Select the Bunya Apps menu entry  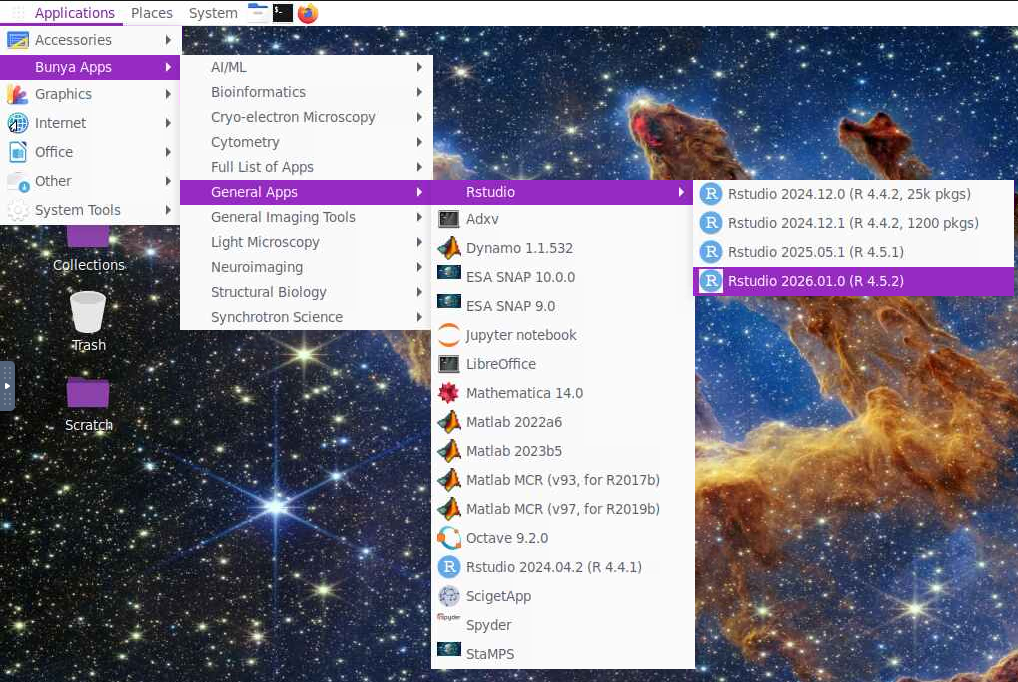click(x=90, y=67)
